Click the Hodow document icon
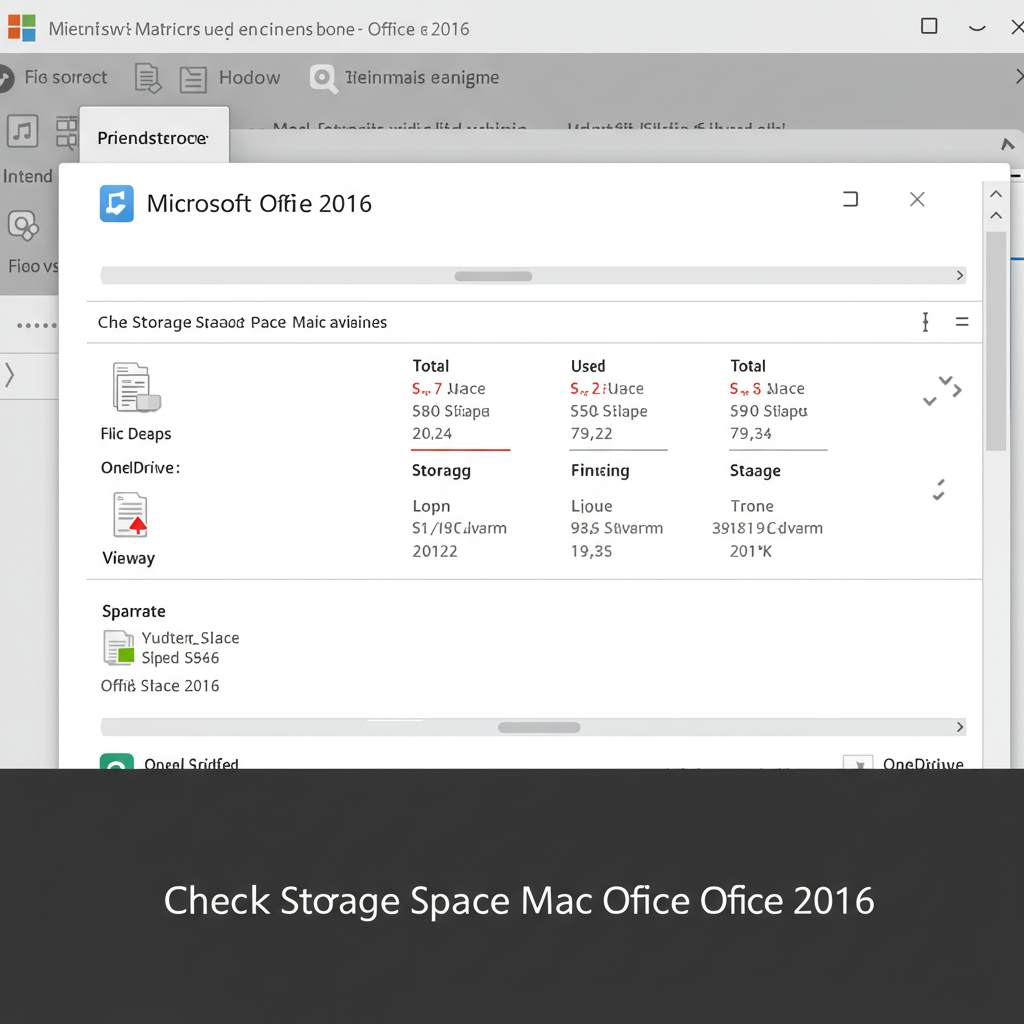The height and width of the screenshot is (1024, 1024). (x=193, y=79)
